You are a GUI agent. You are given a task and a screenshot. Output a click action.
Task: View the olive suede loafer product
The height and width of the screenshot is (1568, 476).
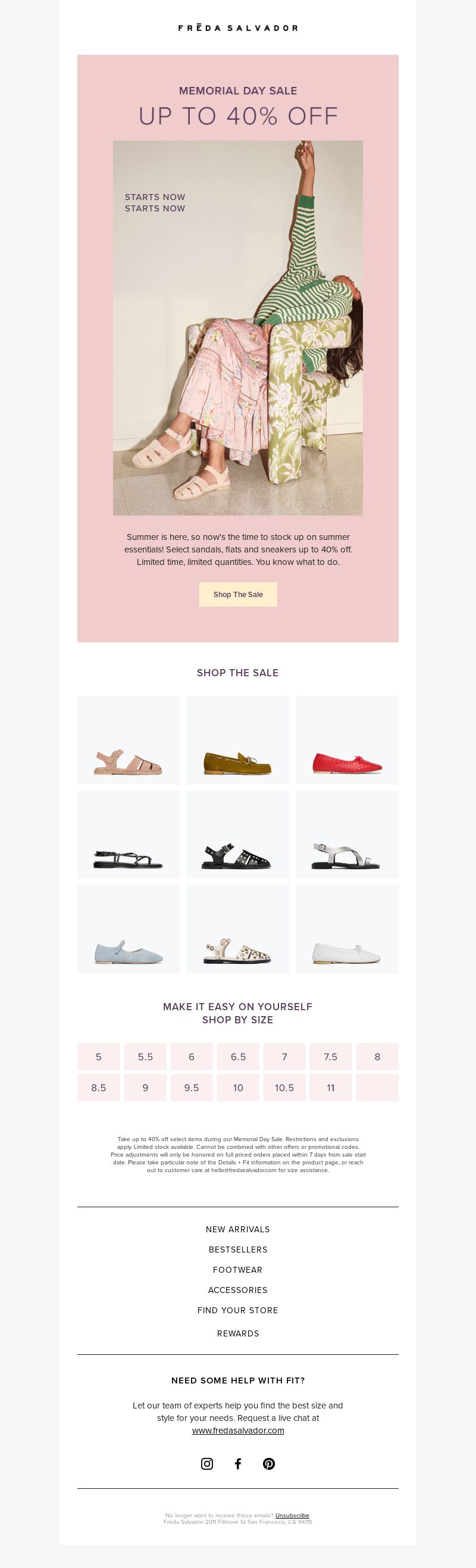pos(238,740)
